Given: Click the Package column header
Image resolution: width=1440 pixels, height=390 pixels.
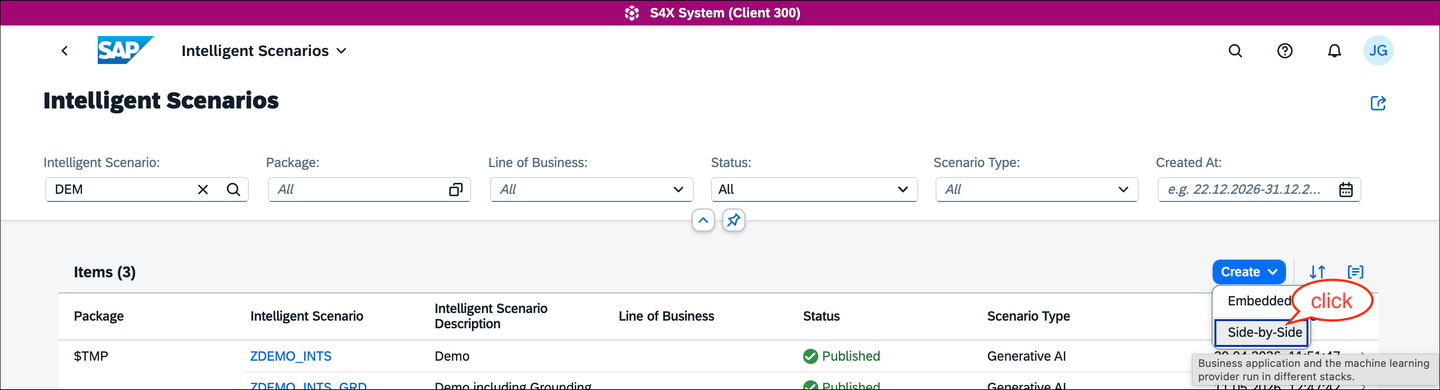Looking at the screenshot, I should click(x=99, y=316).
